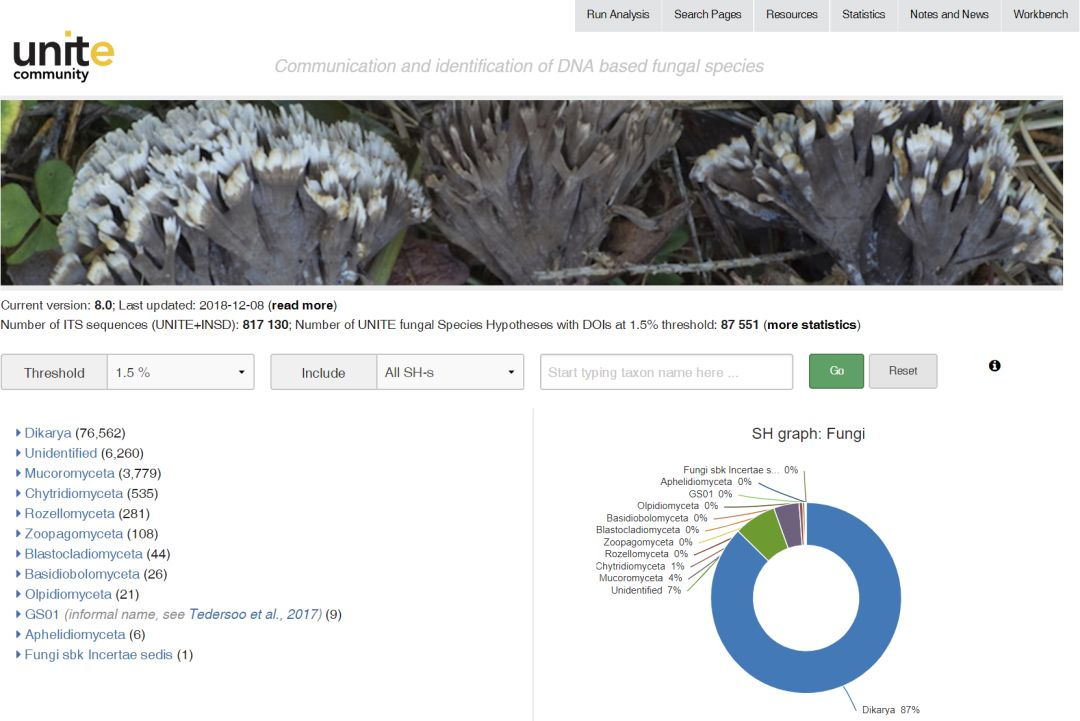Expand the Basidiobolomyceta tree arrow
Screen dimensions: 1080x721
point(18,574)
